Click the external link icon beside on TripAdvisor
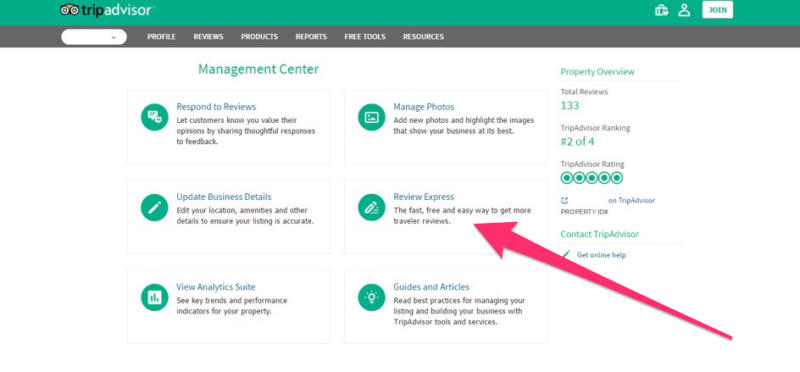Screen dimensions: 800x372 click(564, 201)
